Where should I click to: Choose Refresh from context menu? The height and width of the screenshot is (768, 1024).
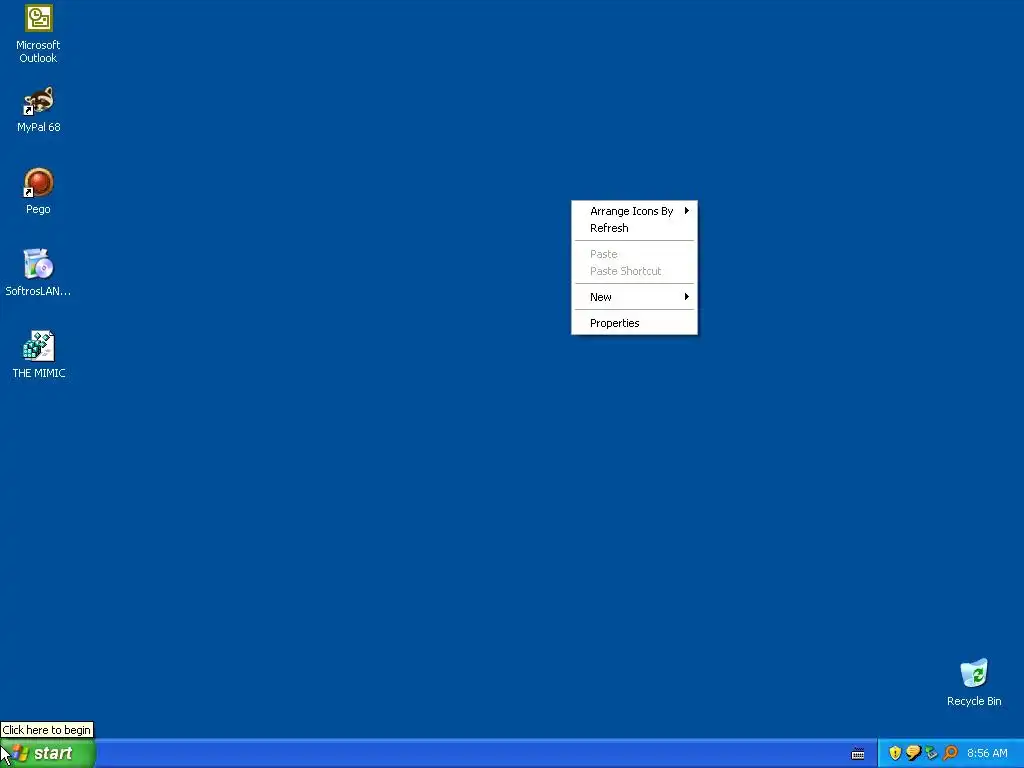click(x=634, y=228)
